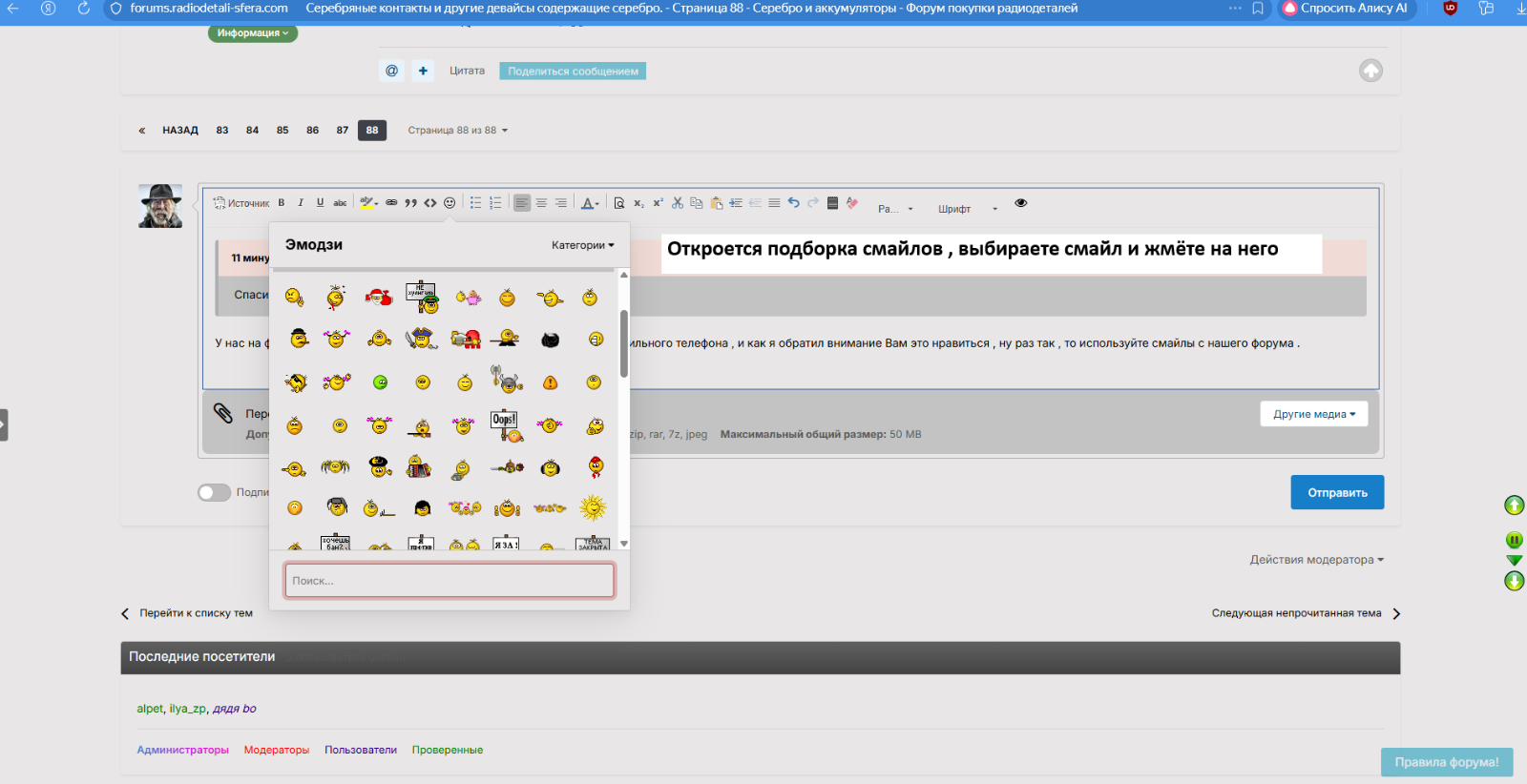The image size is (1527, 784).
Task: Toggle the subscribe switch below the editor
Action: 214,492
